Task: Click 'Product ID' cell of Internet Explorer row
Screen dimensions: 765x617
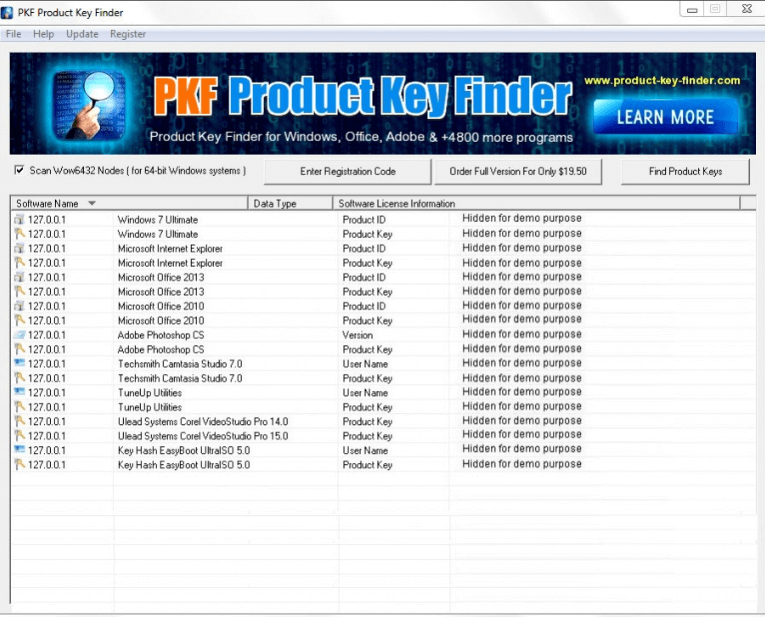Action: (x=364, y=248)
